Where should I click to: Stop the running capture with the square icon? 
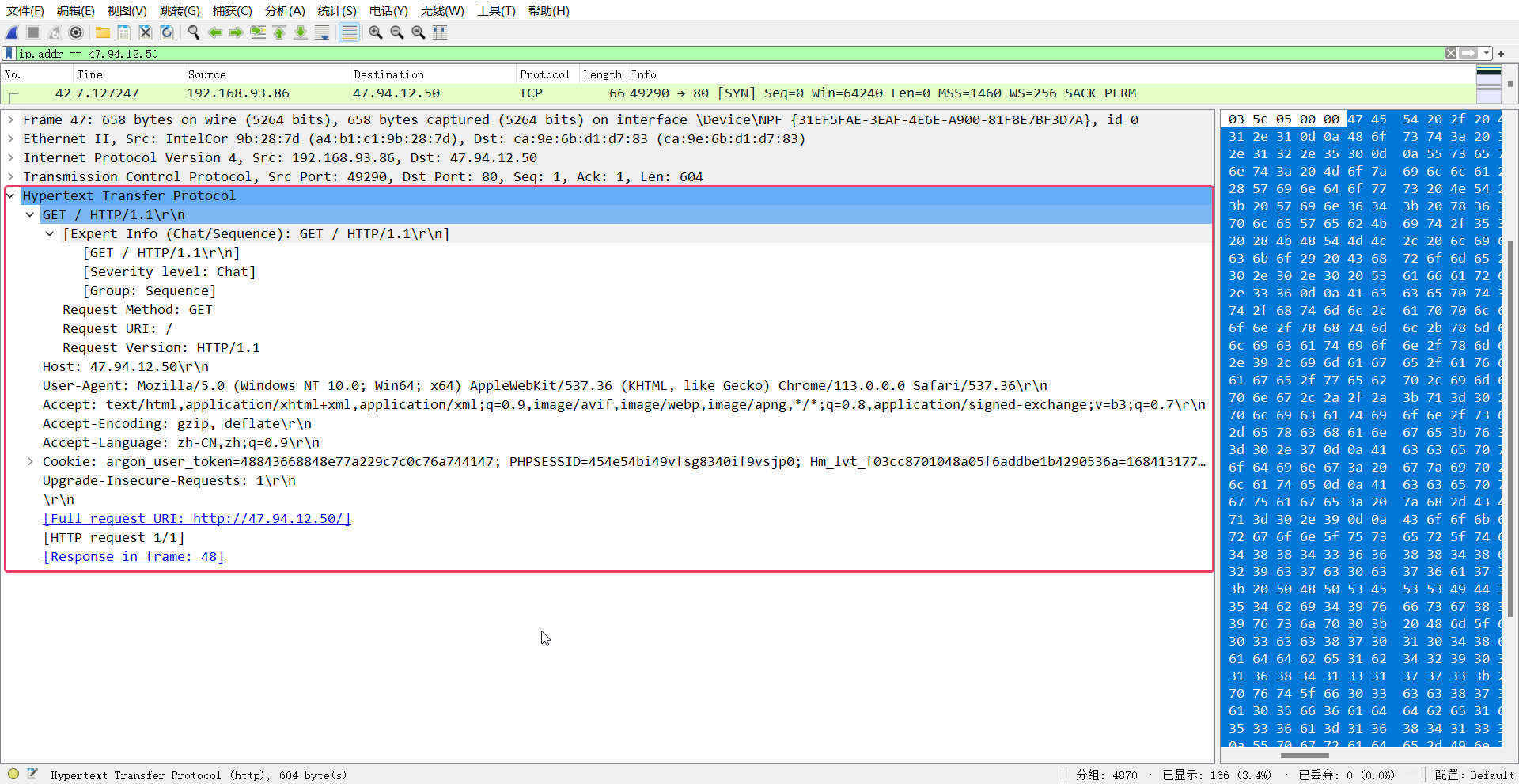[x=33, y=32]
